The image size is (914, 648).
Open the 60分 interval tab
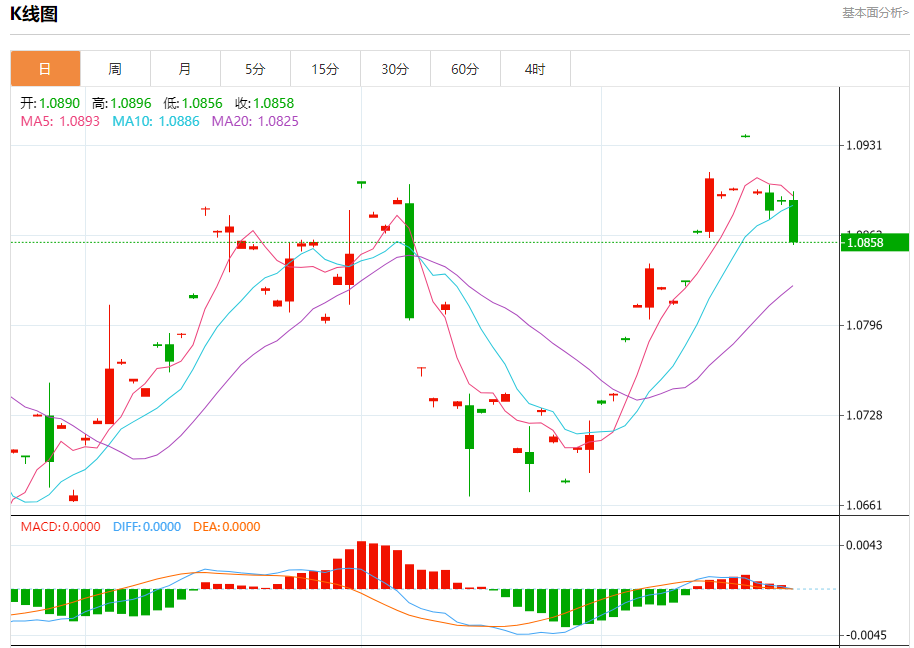click(465, 69)
